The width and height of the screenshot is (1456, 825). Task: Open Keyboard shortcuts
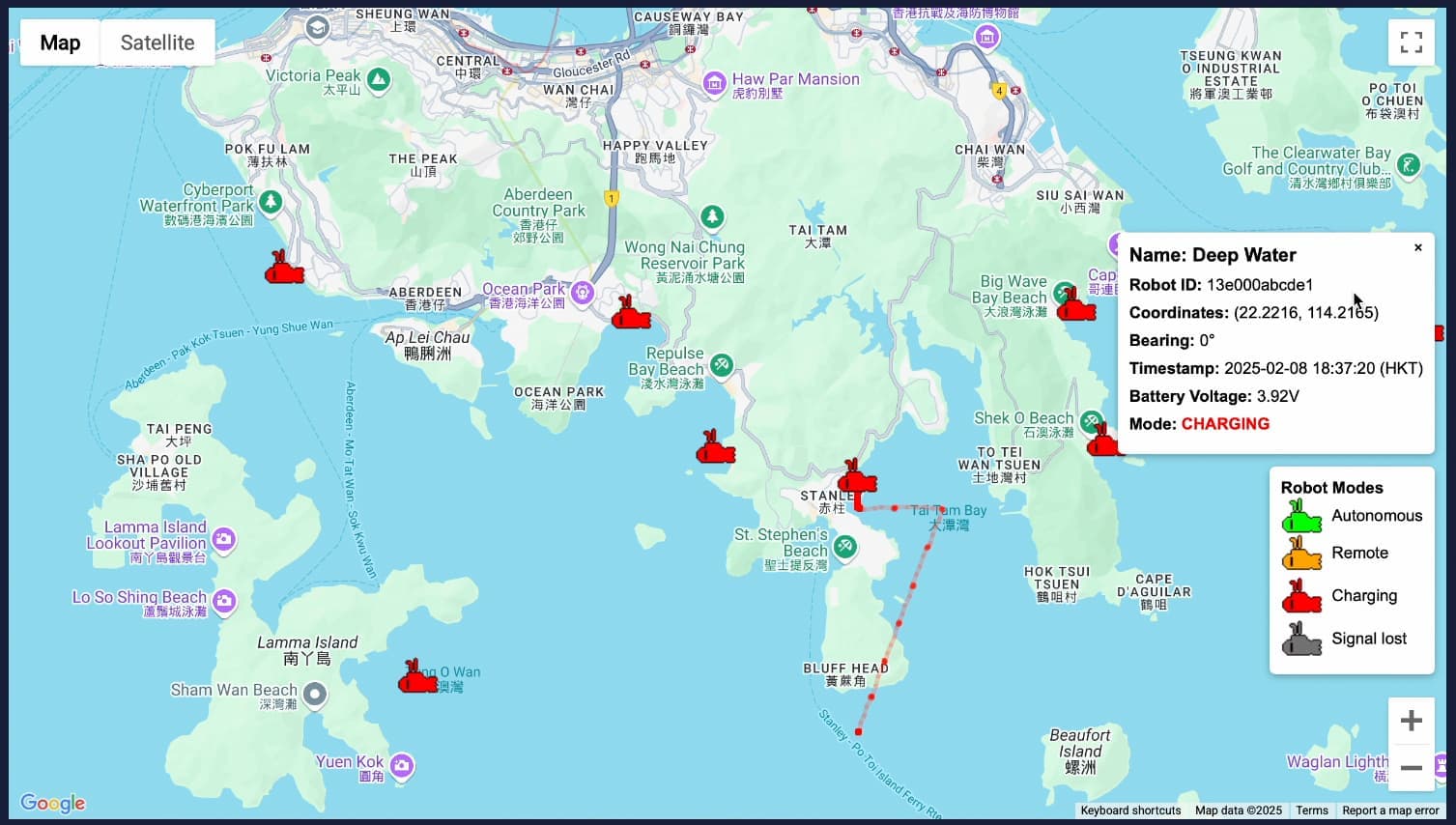1129,811
